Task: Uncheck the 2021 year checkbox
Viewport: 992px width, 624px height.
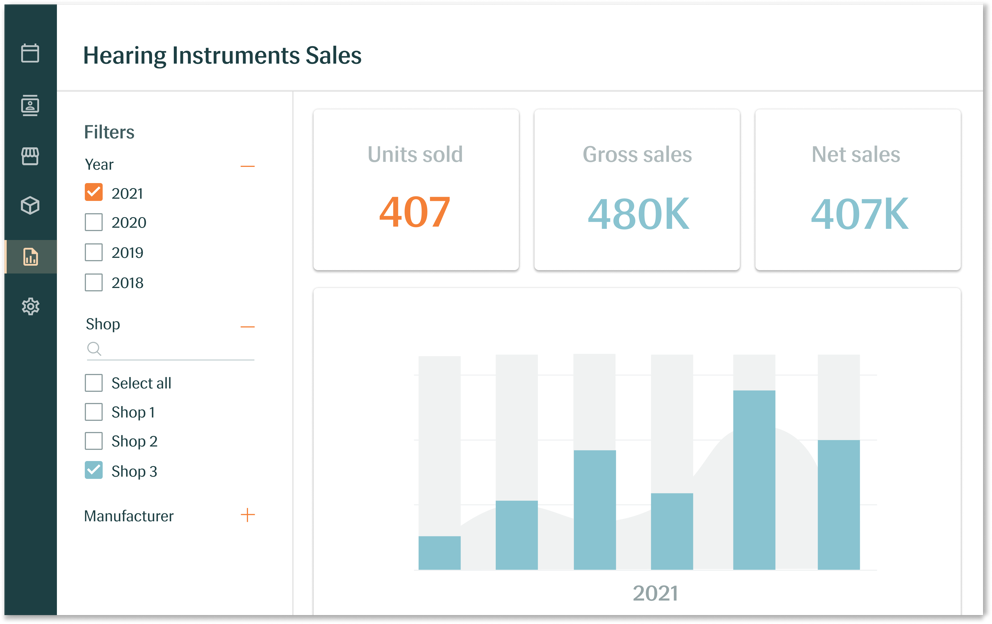Action: (x=94, y=193)
